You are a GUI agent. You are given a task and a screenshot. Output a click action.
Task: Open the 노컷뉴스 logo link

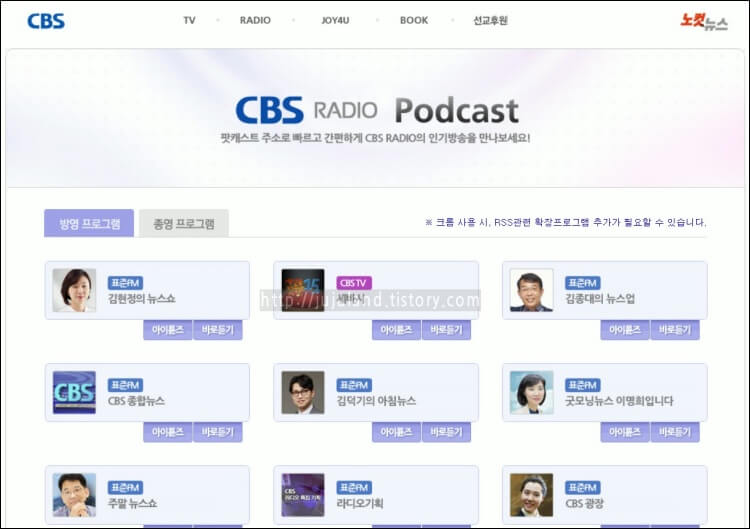click(x=704, y=22)
